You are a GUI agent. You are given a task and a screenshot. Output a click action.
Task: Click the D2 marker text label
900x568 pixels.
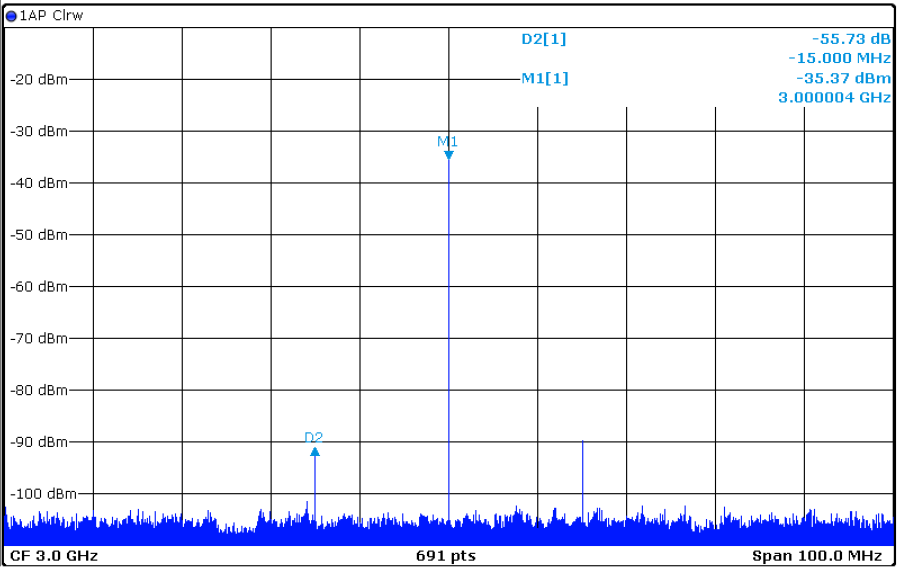pyautogui.click(x=314, y=437)
